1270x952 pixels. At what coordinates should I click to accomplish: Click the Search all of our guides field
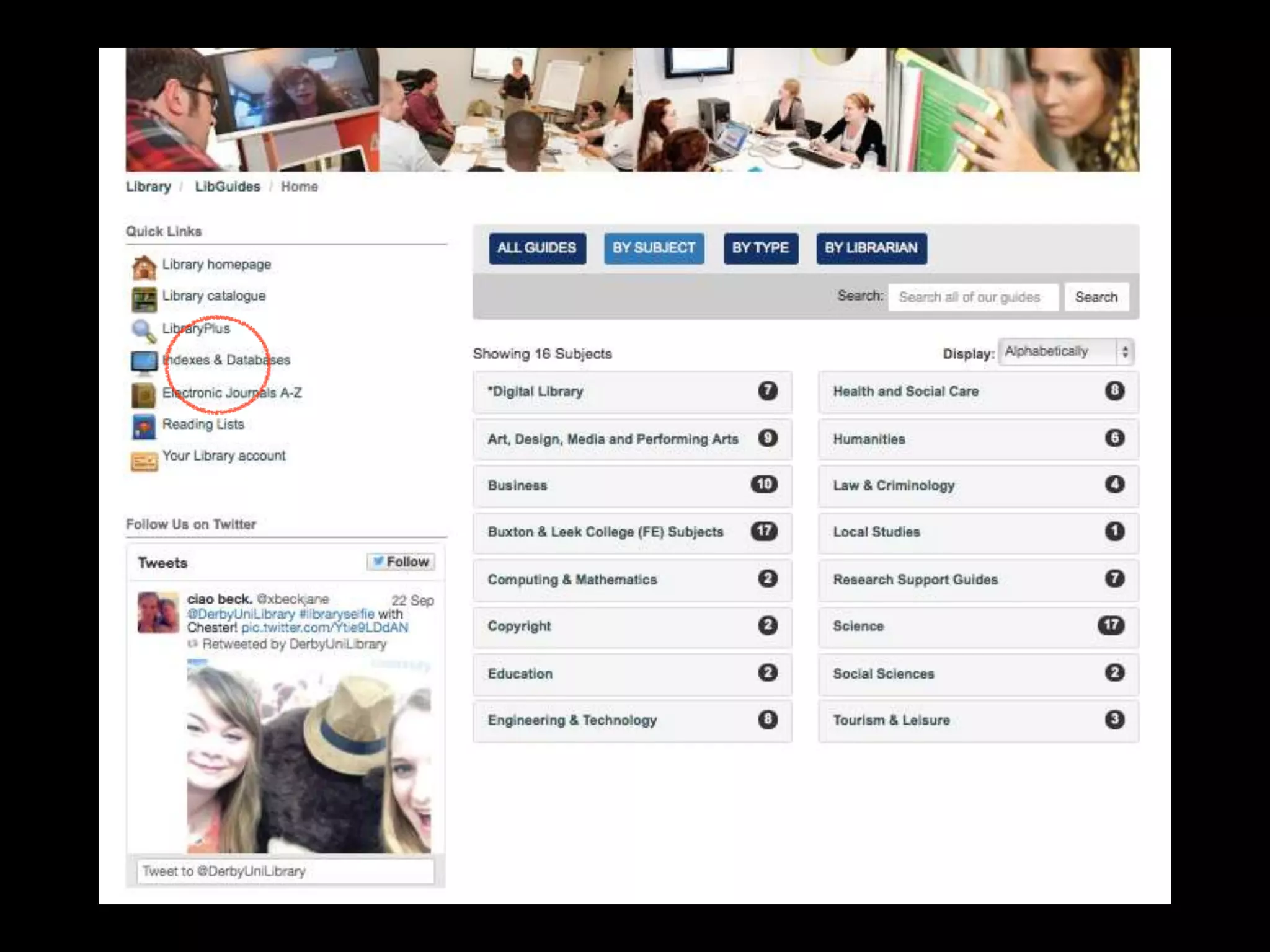tap(972, 297)
